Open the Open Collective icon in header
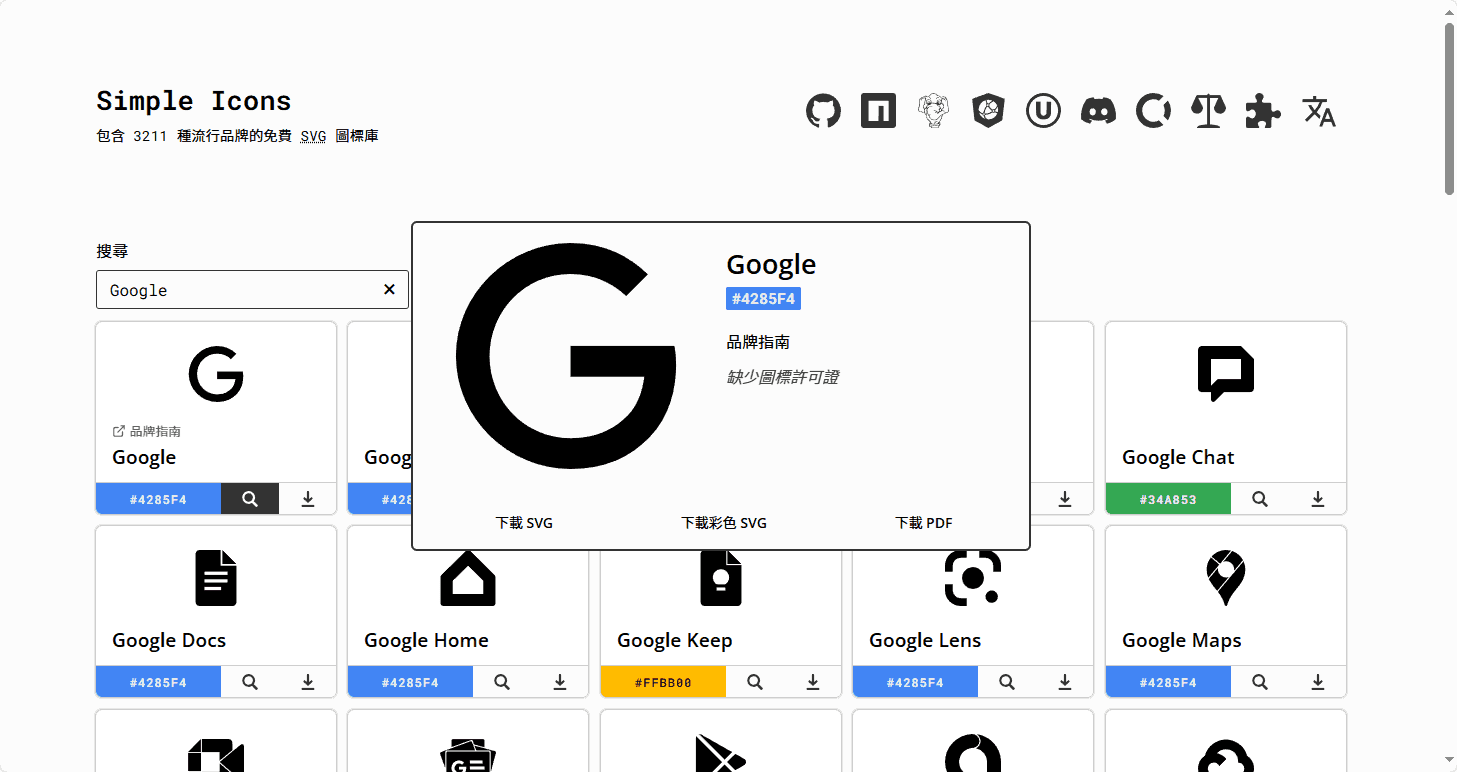 click(1153, 111)
